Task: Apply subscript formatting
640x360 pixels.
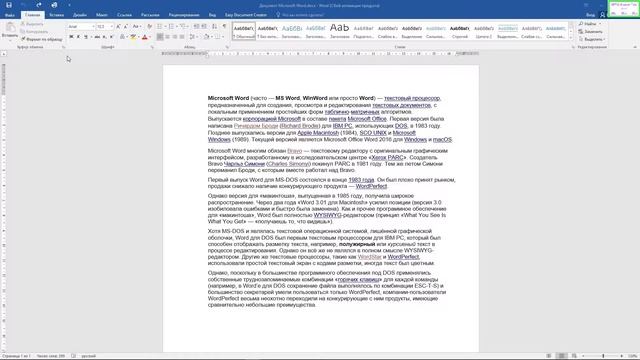Action: tap(104, 37)
